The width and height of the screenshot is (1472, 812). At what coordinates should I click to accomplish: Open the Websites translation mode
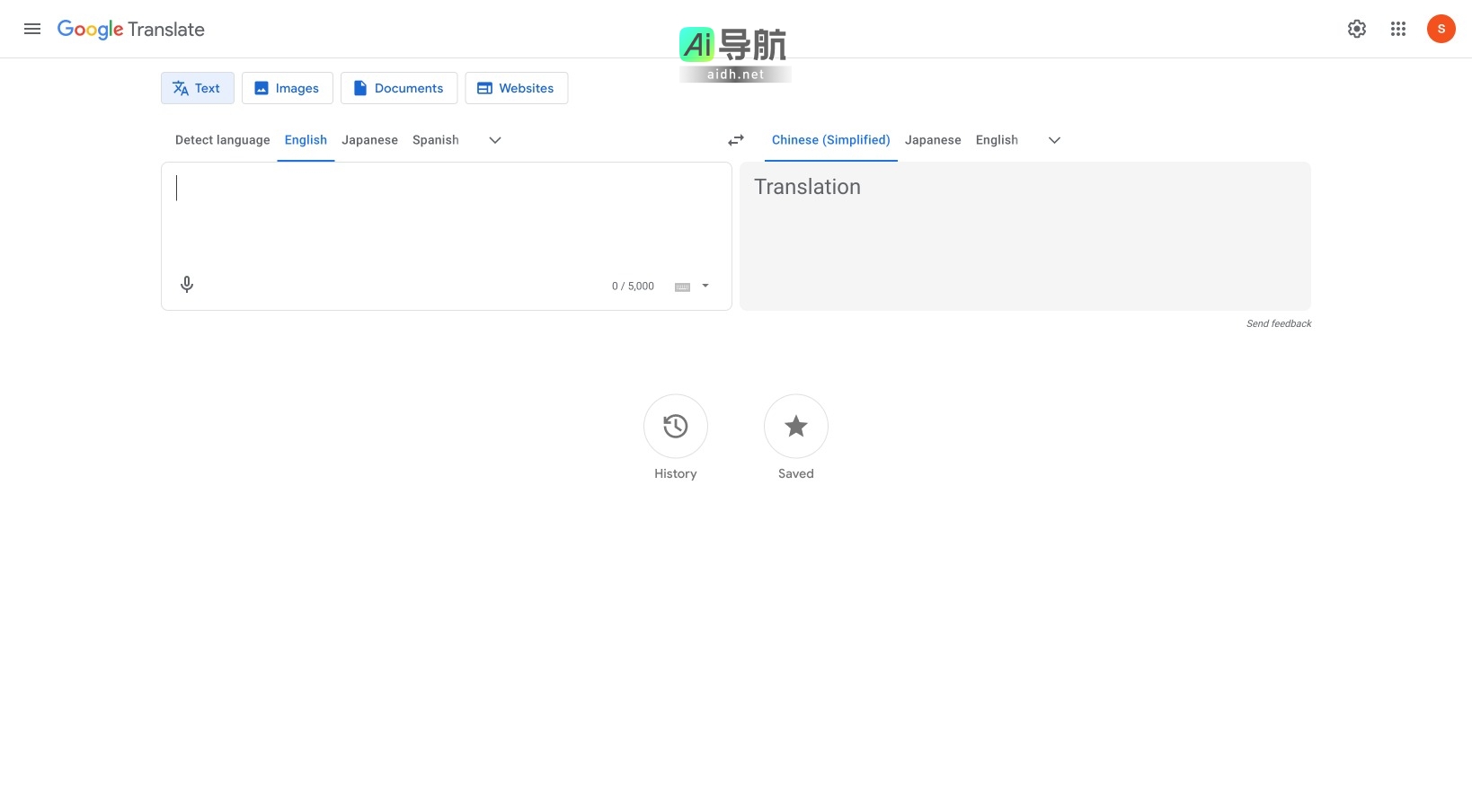pos(516,88)
